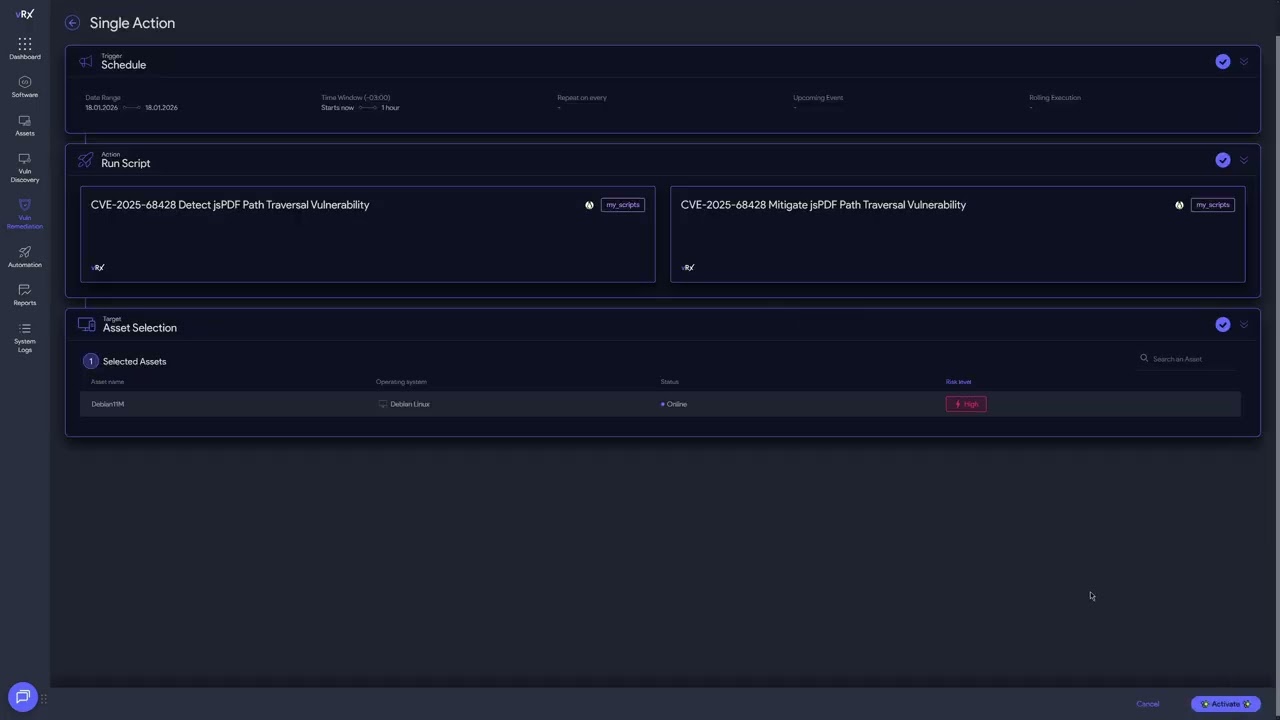Open the chat support bubble
This screenshot has width=1280, height=720.
tap(23, 697)
